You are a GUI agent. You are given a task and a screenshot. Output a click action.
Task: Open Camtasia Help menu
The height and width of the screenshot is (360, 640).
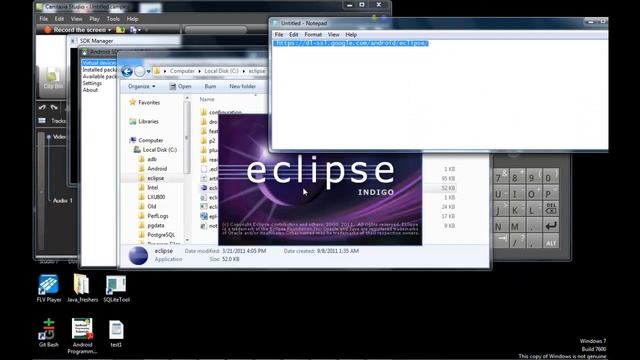click(132, 19)
